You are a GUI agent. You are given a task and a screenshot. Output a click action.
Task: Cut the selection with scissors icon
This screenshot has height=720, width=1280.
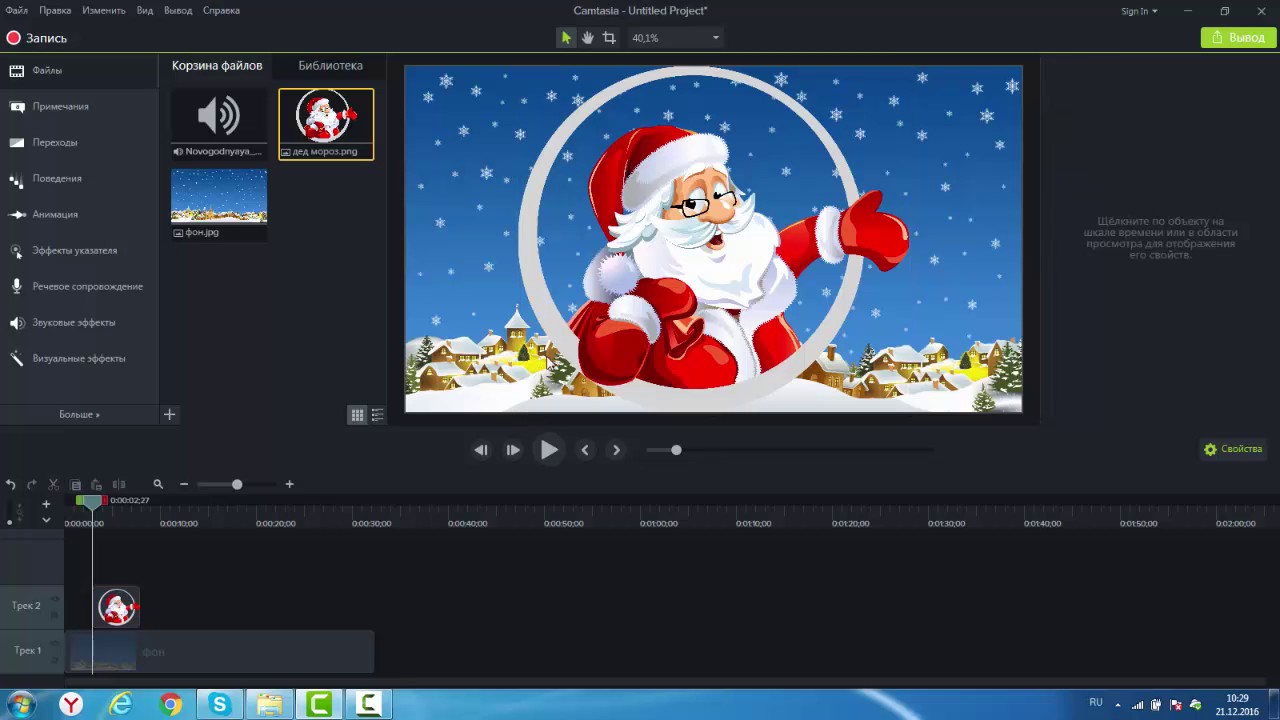pyautogui.click(x=54, y=484)
